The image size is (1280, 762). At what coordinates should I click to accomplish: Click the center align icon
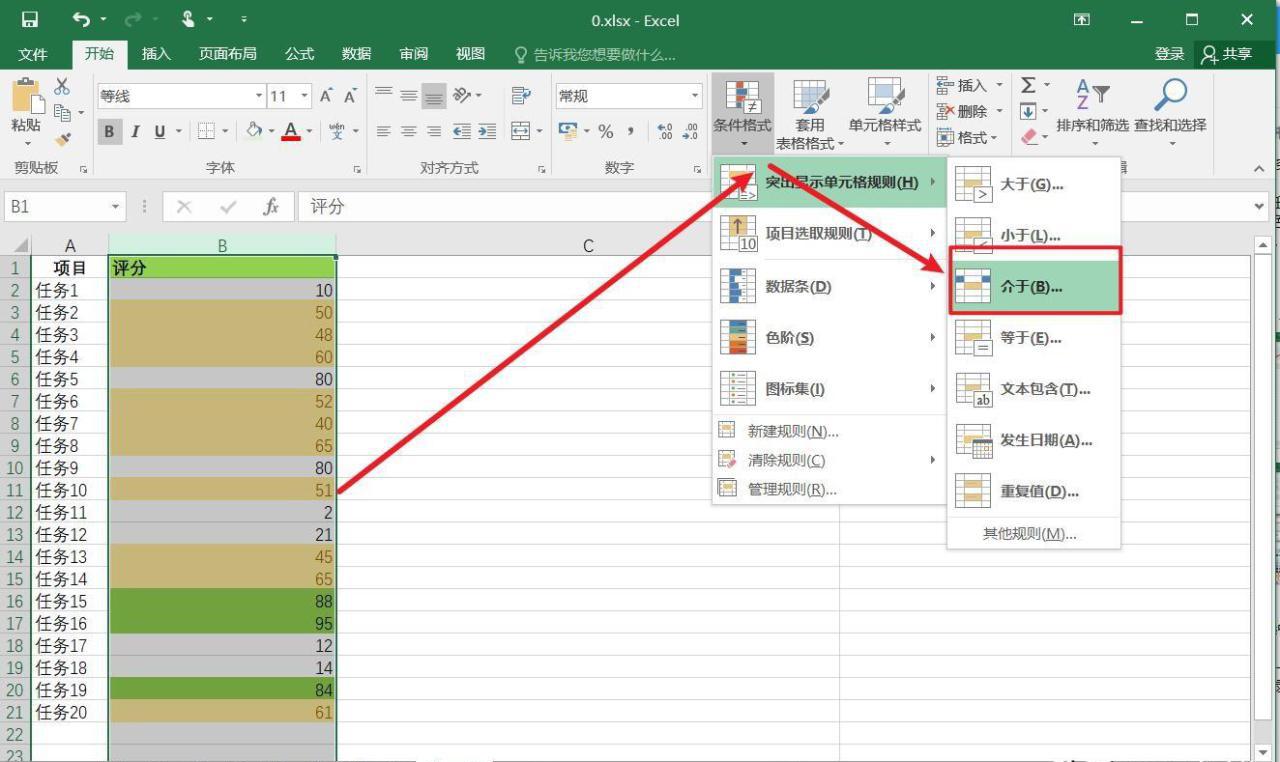409,131
